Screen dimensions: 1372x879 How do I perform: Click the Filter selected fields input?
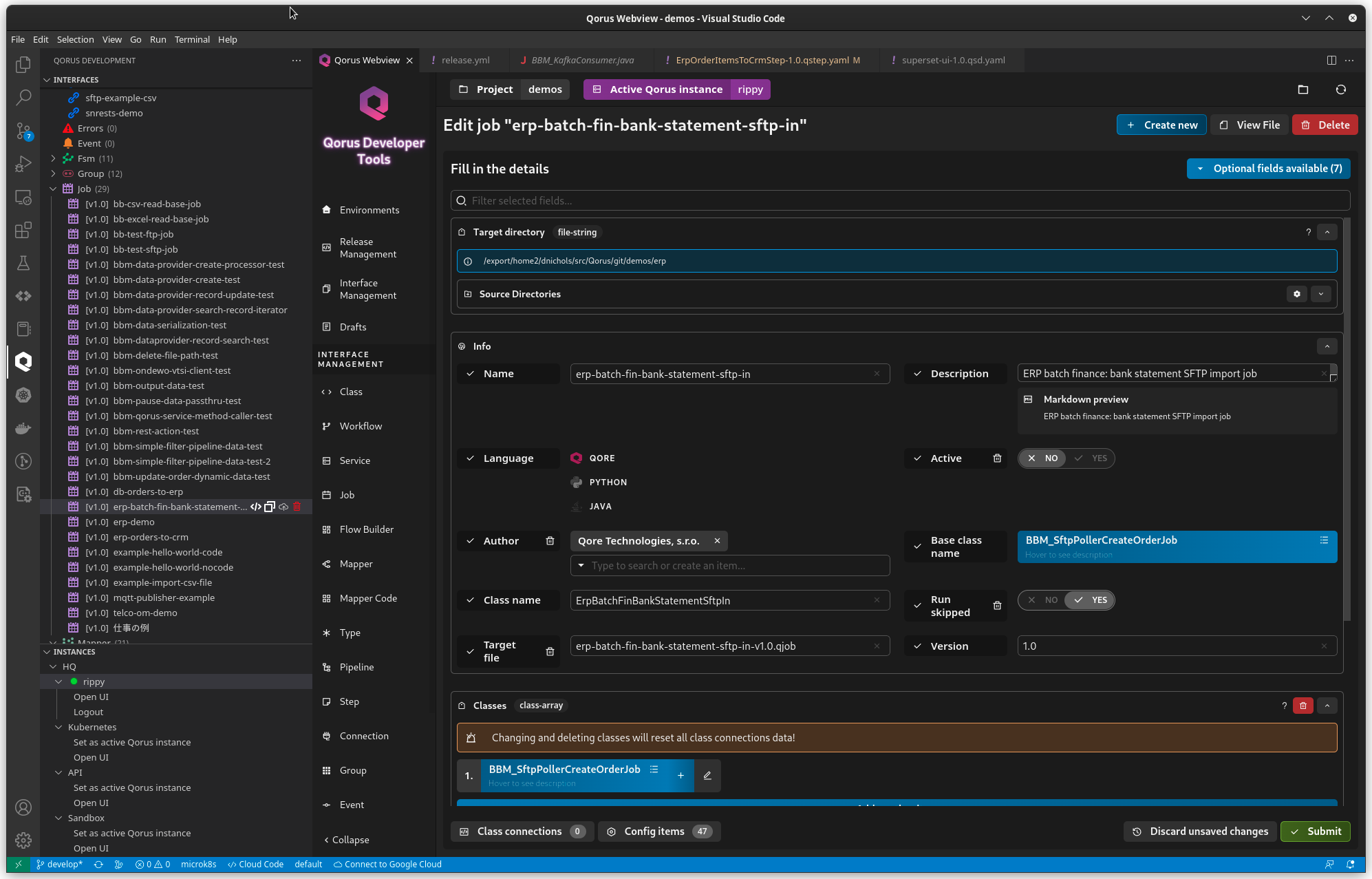pos(900,201)
